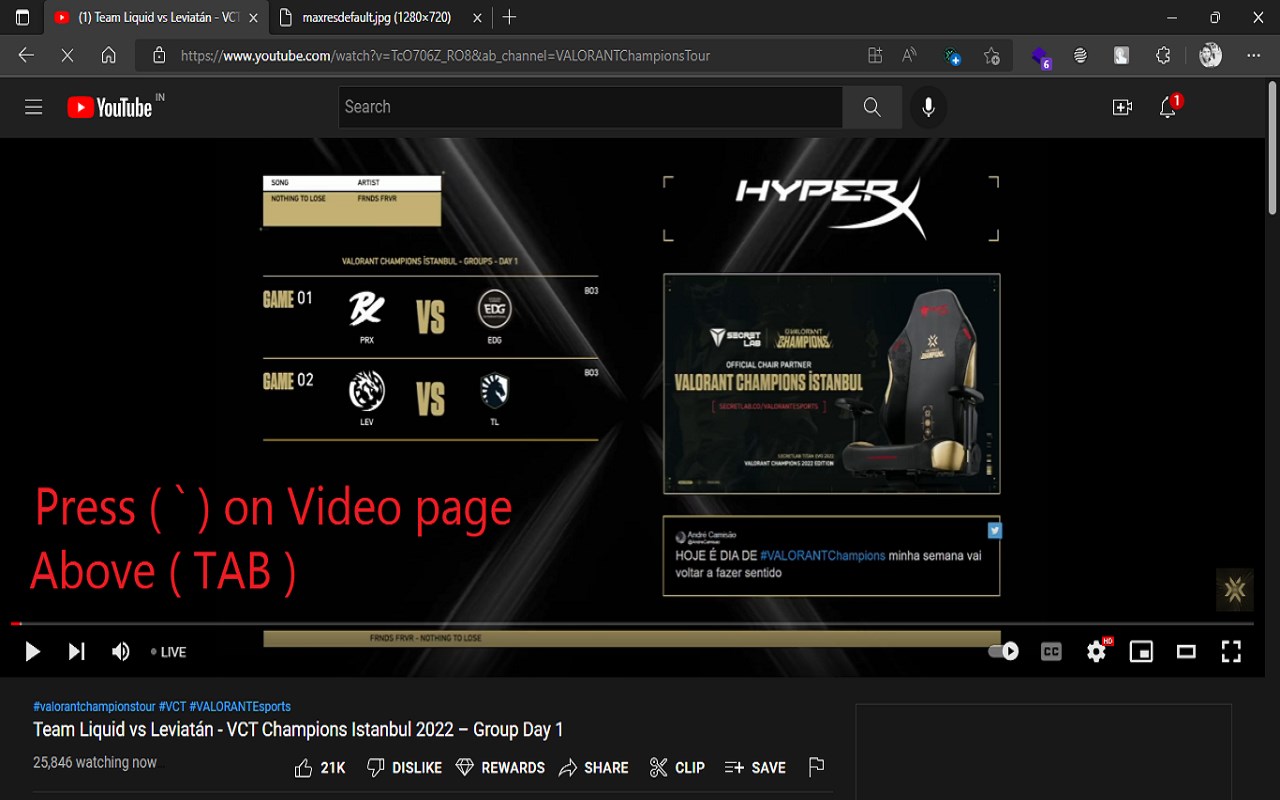Start voice search with the microphone

[x=928, y=107]
